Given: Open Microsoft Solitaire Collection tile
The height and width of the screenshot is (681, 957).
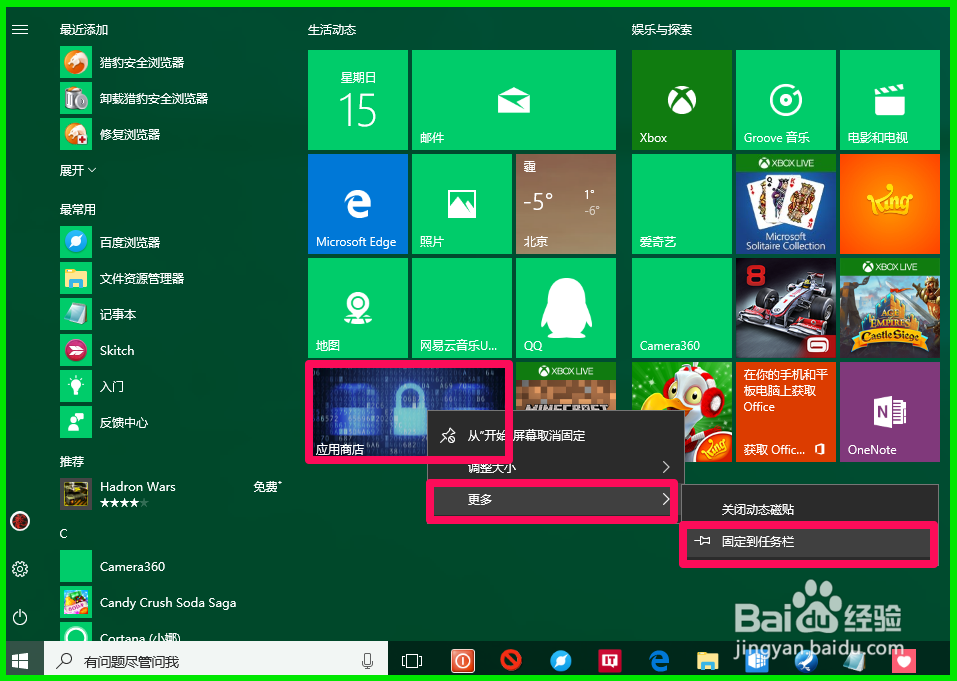Looking at the screenshot, I should pyautogui.click(x=785, y=204).
